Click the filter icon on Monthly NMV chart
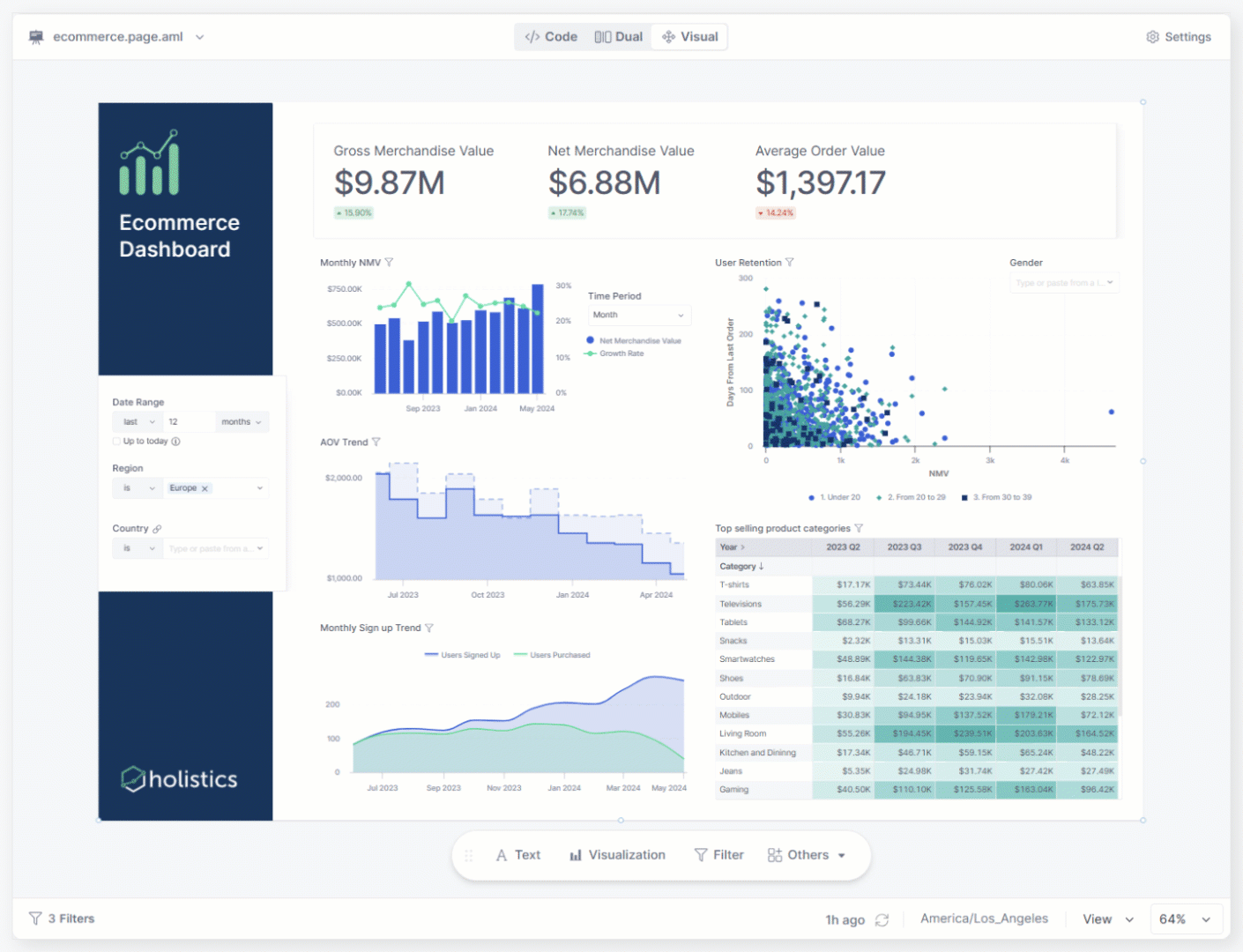This screenshot has width=1243, height=952. click(x=389, y=262)
